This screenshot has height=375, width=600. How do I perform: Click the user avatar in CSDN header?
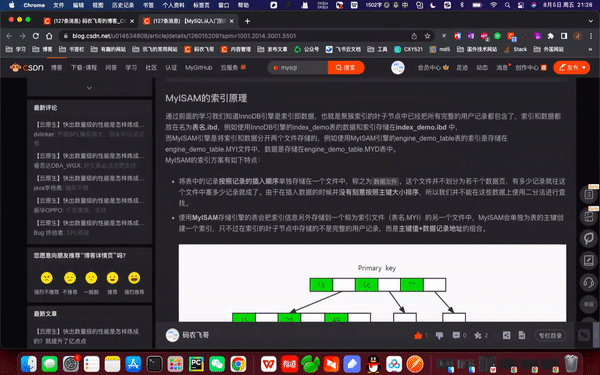[398, 68]
